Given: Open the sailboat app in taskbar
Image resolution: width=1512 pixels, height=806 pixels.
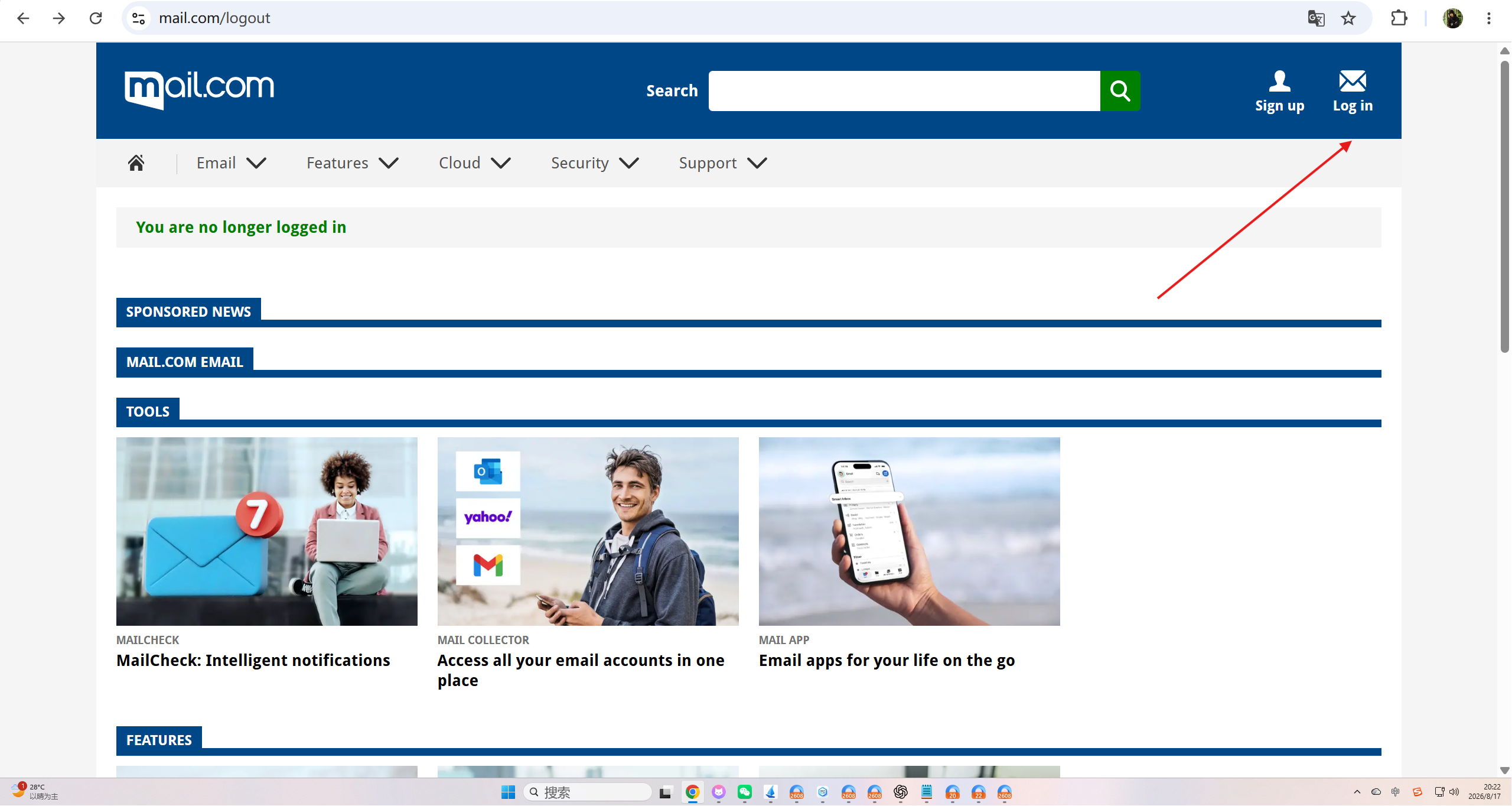Looking at the screenshot, I should click(770, 792).
